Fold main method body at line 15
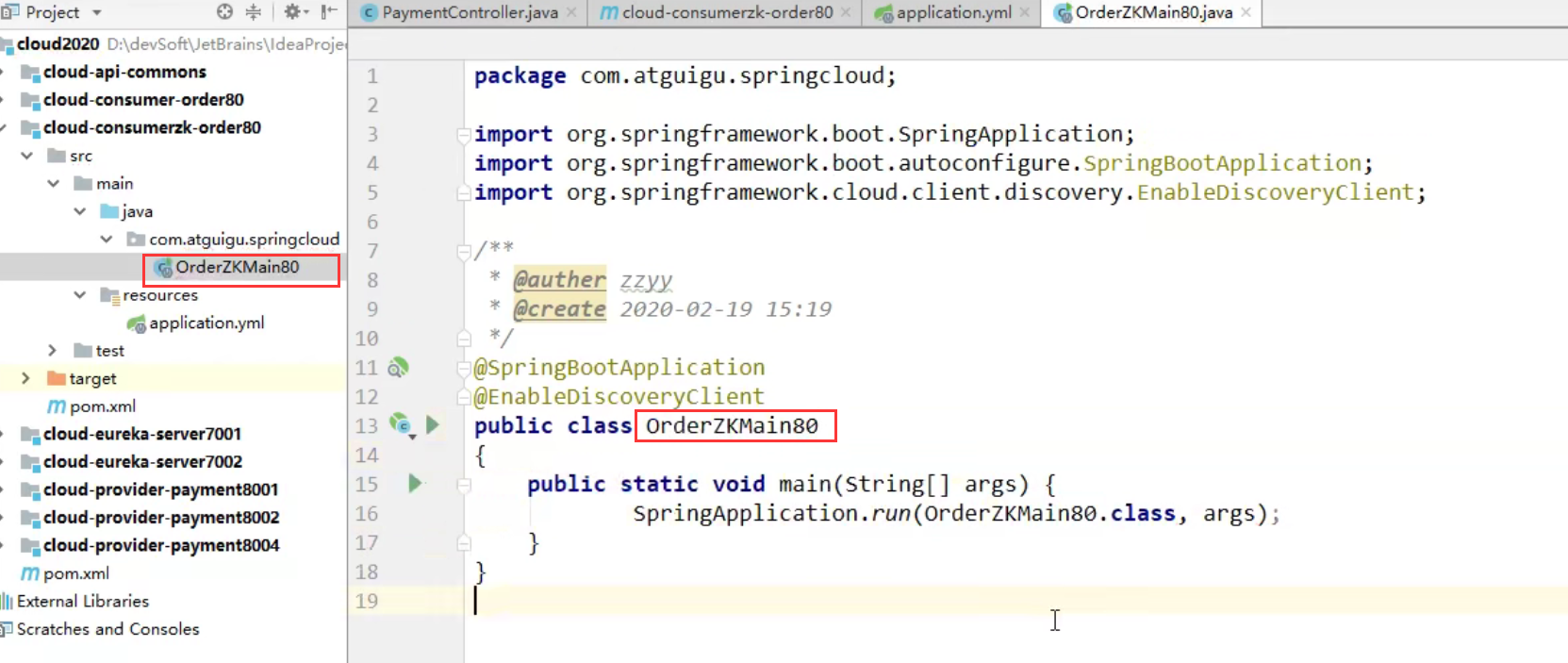The height and width of the screenshot is (663, 1568). pos(464,485)
